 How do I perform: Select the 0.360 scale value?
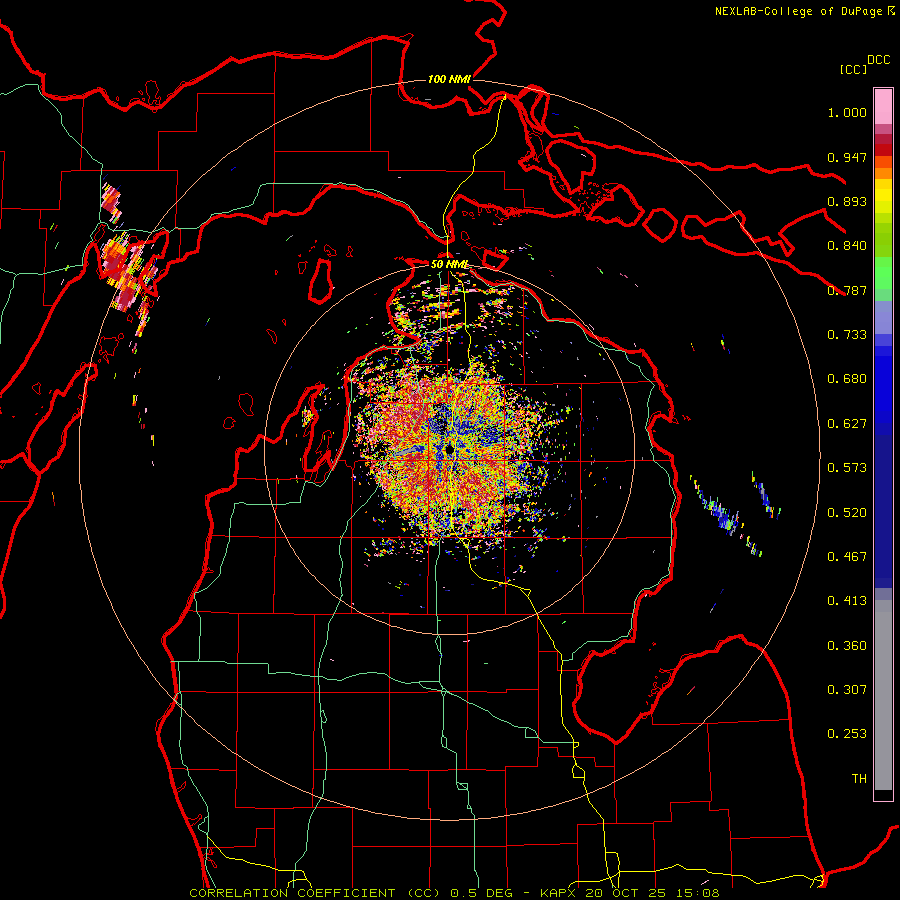click(x=847, y=646)
